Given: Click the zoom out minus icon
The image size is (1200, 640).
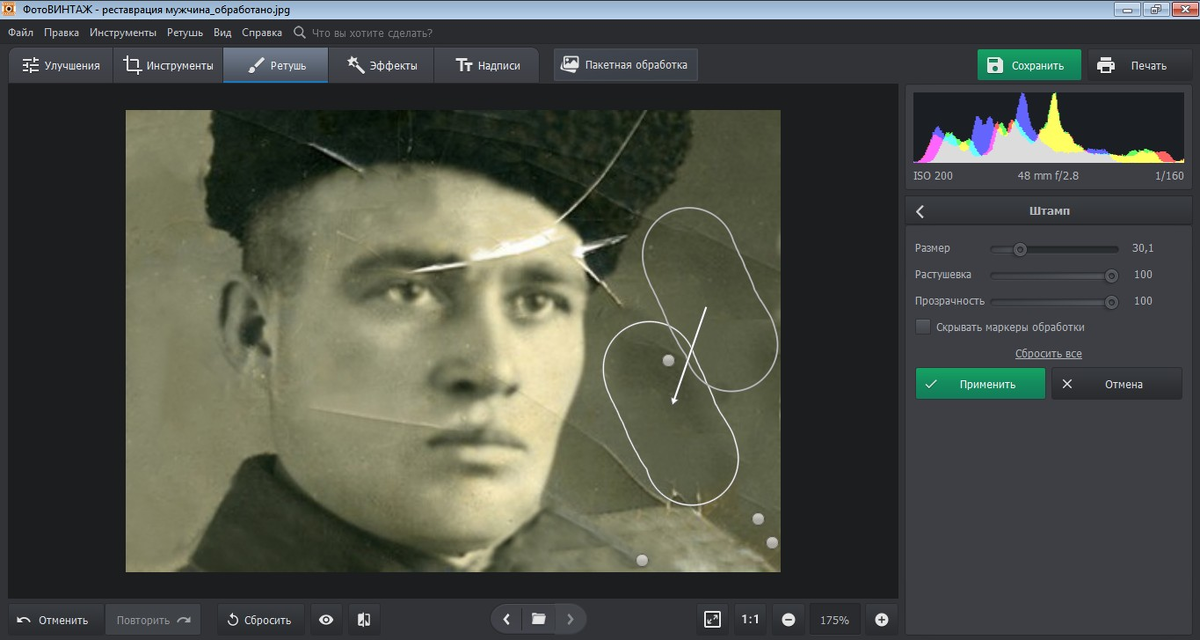Looking at the screenshot, I should [788, 620].
